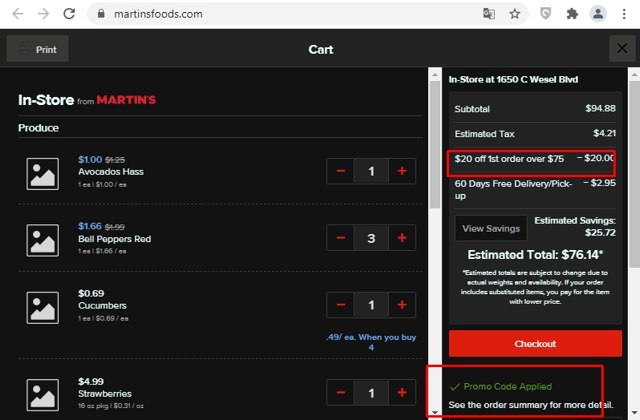Go forward in browser history
640x420 pixels.
click(43, 14)
